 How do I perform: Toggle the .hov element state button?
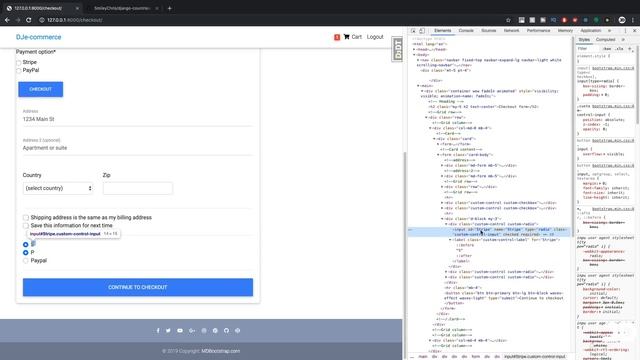point(607,49)
